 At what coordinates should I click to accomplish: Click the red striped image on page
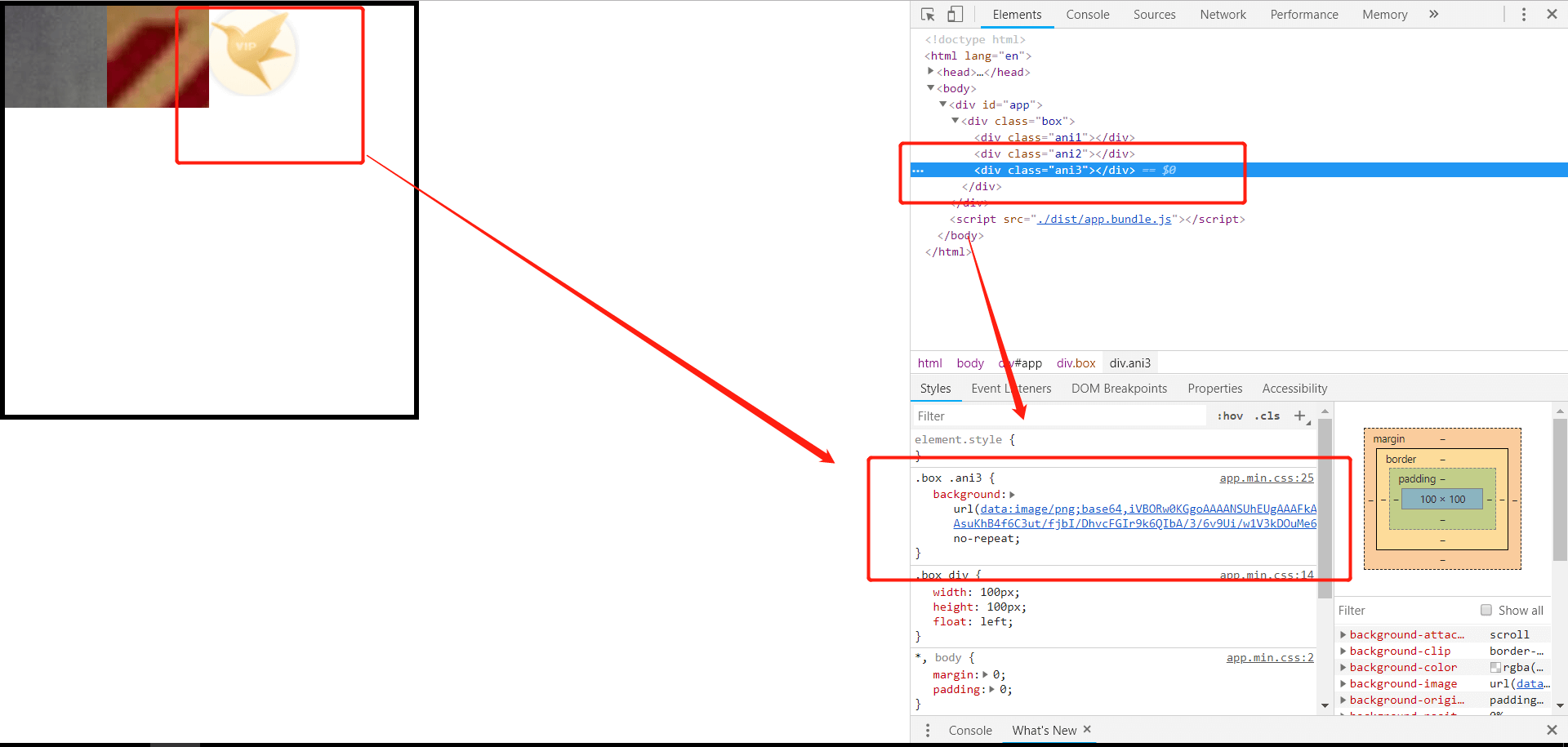(x=158, y=56)
